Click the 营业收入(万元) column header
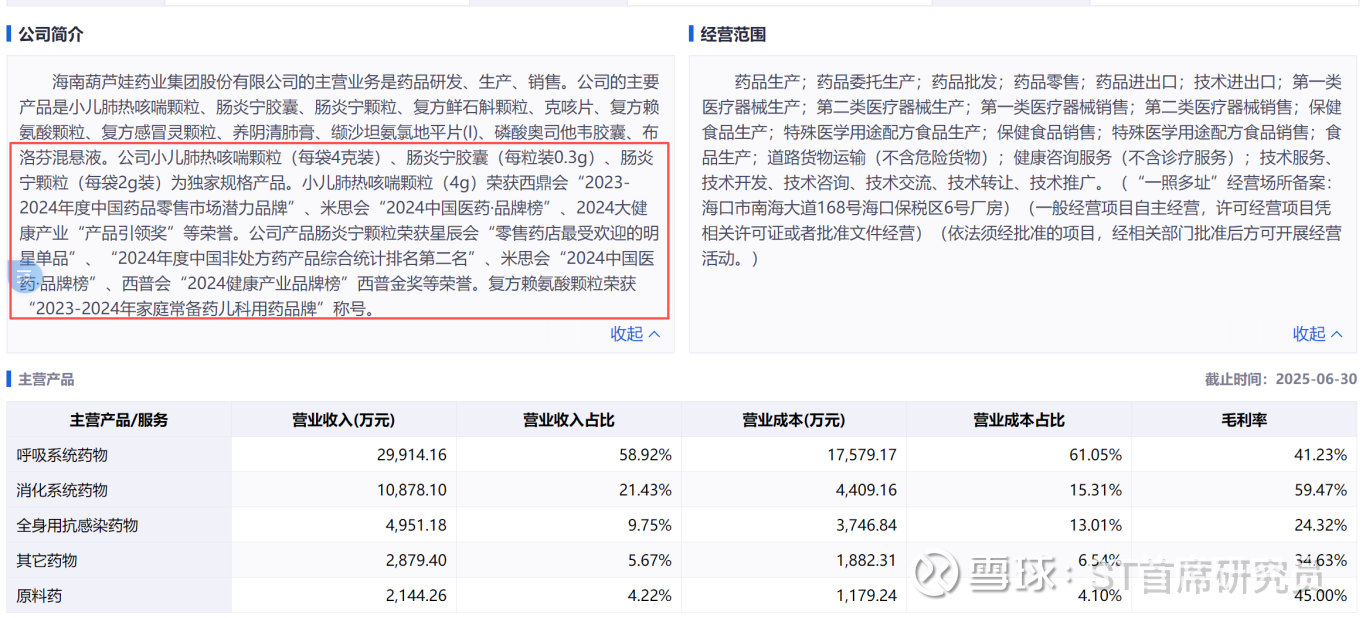This screenshot has height=618, width=1366. [x=343, y=420]
